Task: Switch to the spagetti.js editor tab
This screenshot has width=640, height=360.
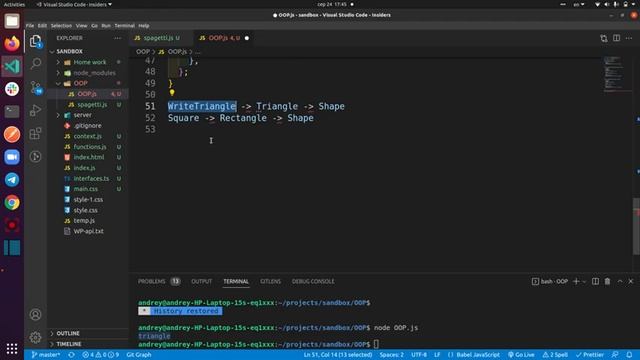Action: 158,38
